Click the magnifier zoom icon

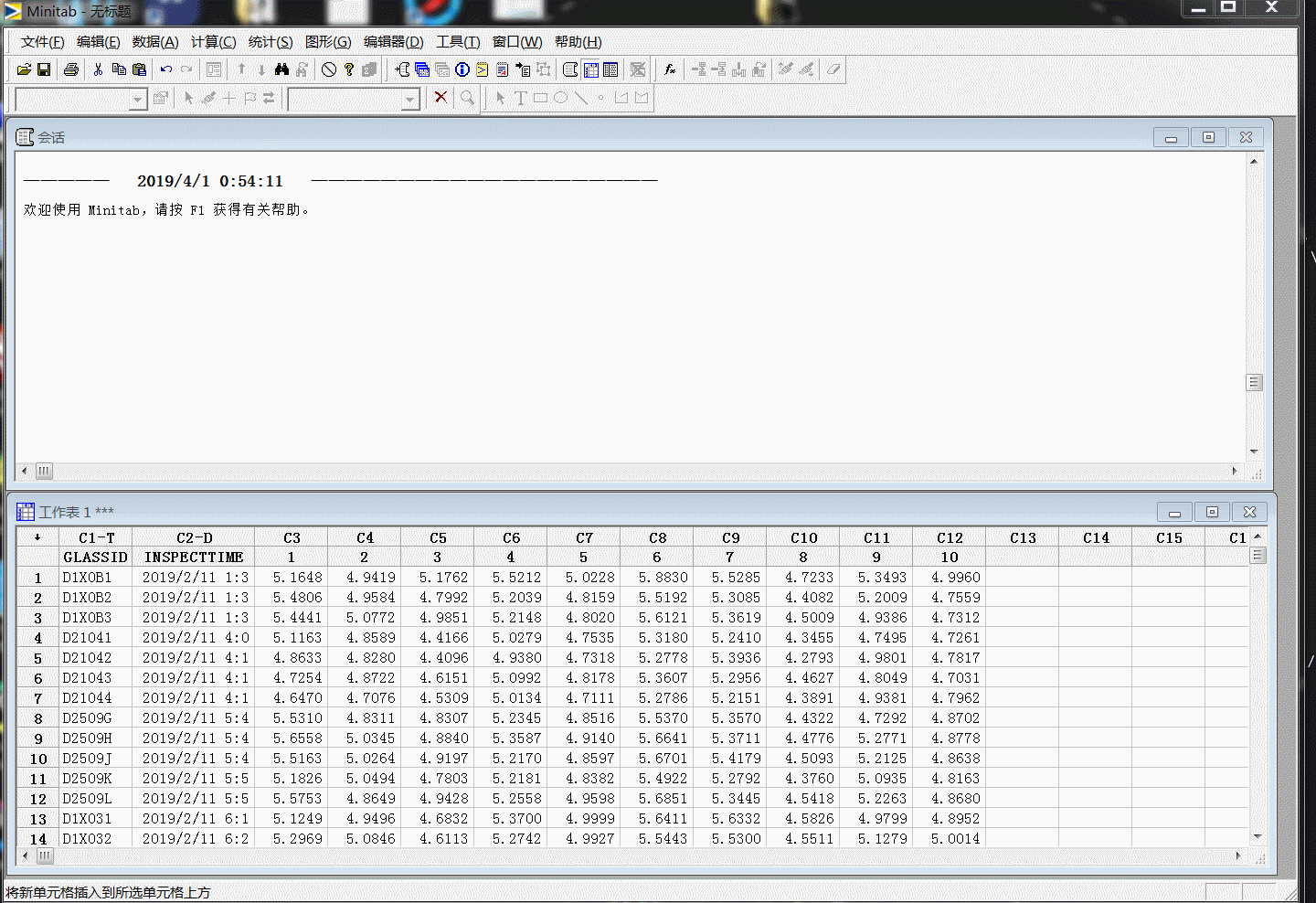[x=467, y=98]
